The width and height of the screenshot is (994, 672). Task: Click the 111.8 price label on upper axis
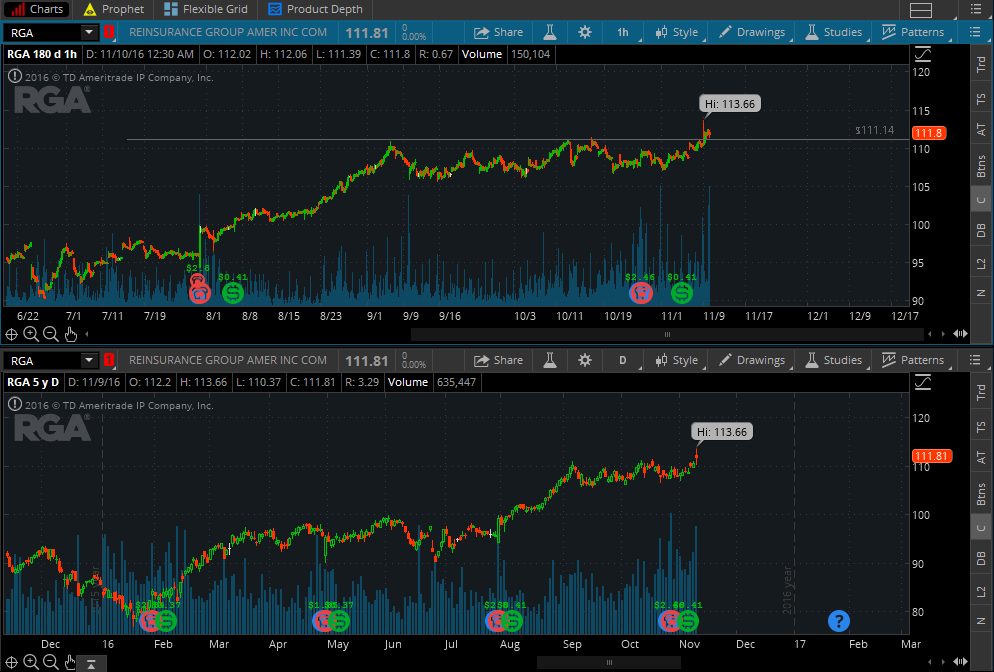(929, 133)
